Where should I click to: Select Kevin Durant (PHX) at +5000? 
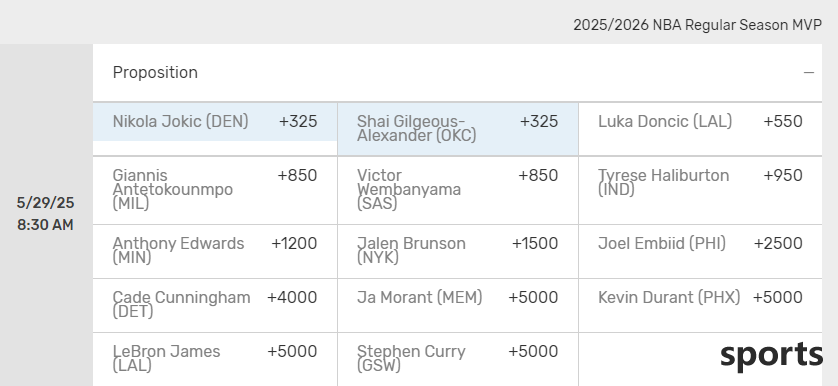(x=700, y=305)
